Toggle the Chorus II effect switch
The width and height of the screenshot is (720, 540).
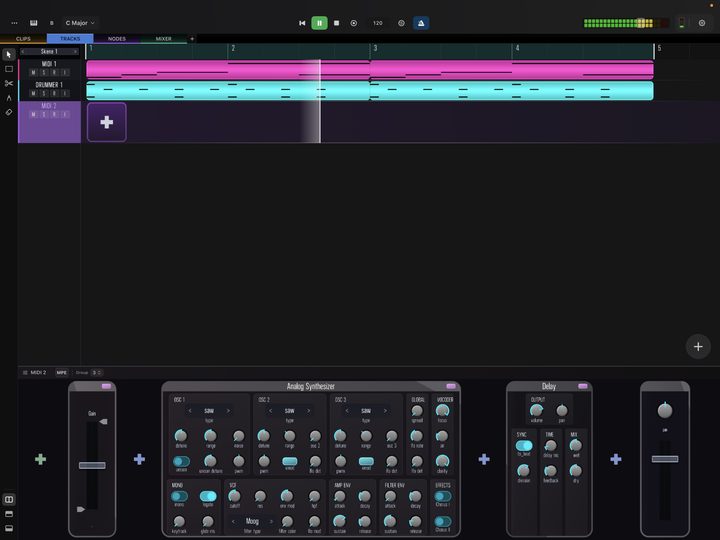(x=443, y=521)
